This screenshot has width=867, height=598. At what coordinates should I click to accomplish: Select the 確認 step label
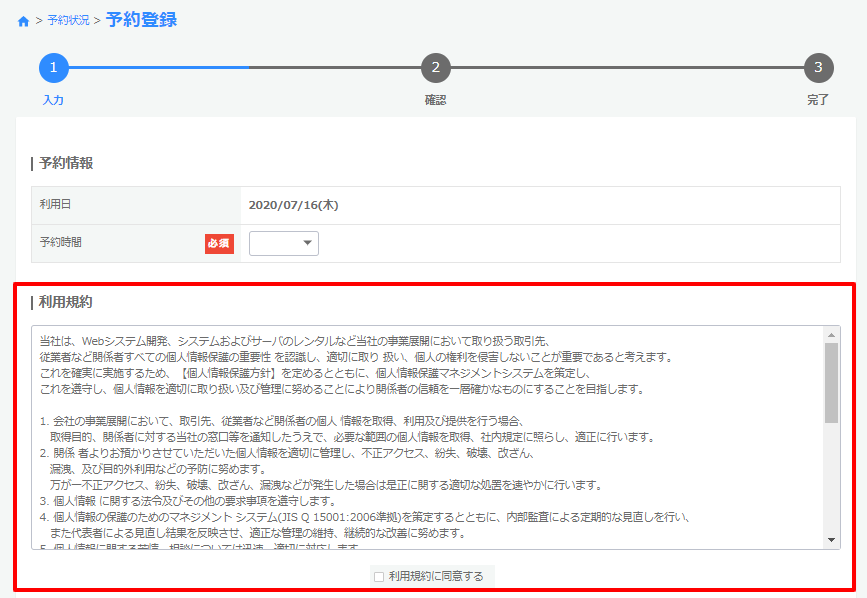point(435,100)
